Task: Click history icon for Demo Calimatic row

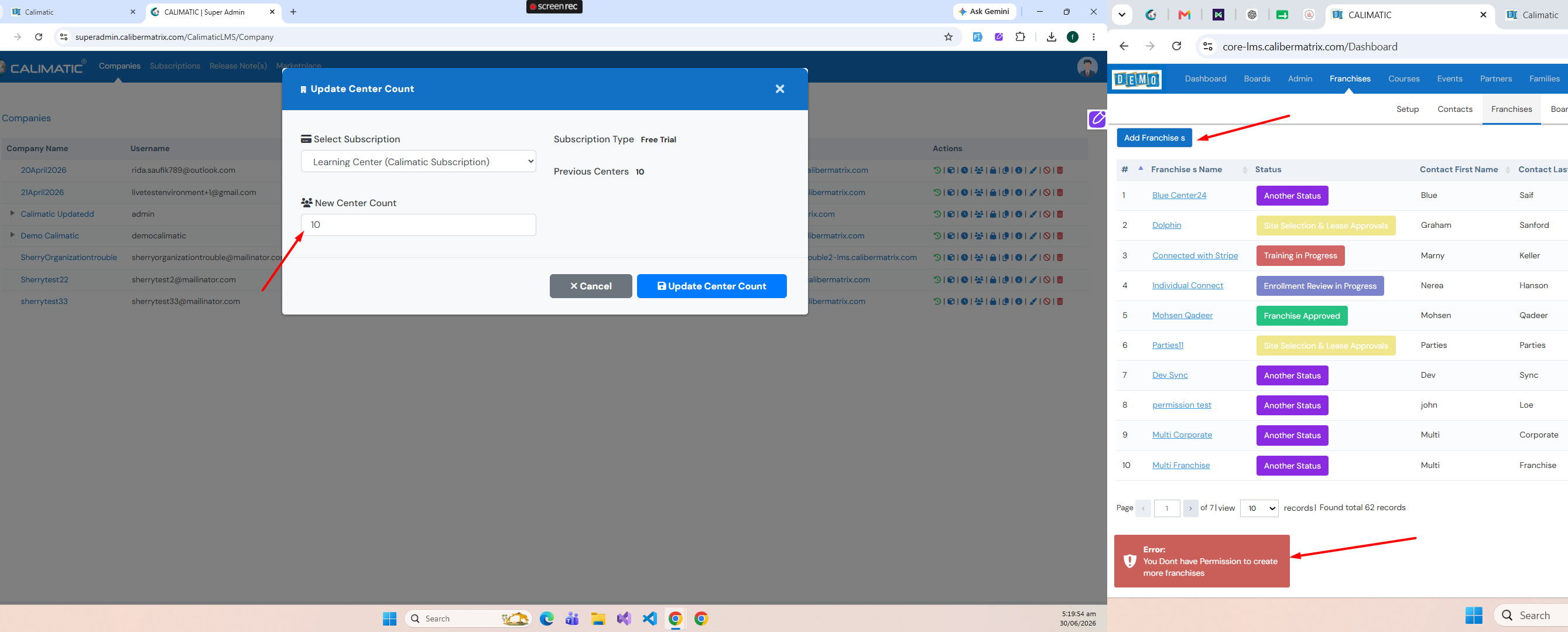Action: point(937,236)
